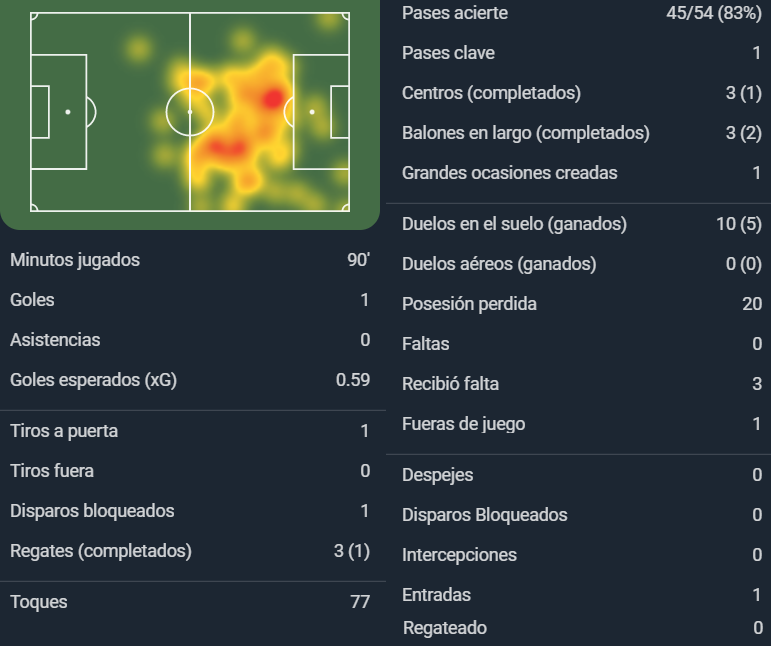Click the Toques value 77
This screenshot has width=771, height=646.
[360, 602]
